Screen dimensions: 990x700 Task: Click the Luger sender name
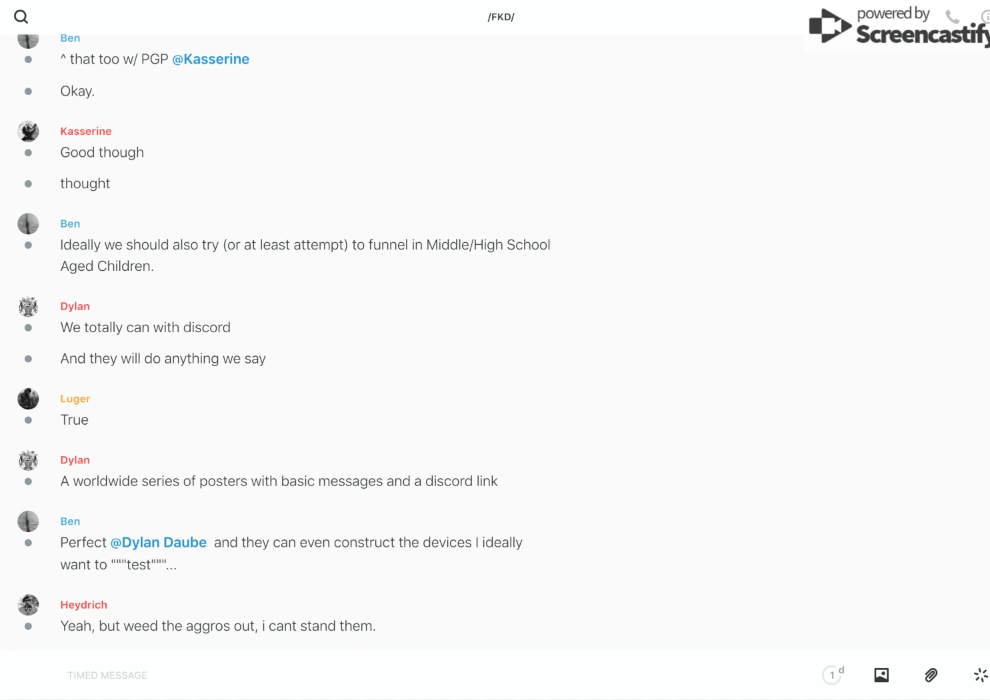[x=75, y=399]
